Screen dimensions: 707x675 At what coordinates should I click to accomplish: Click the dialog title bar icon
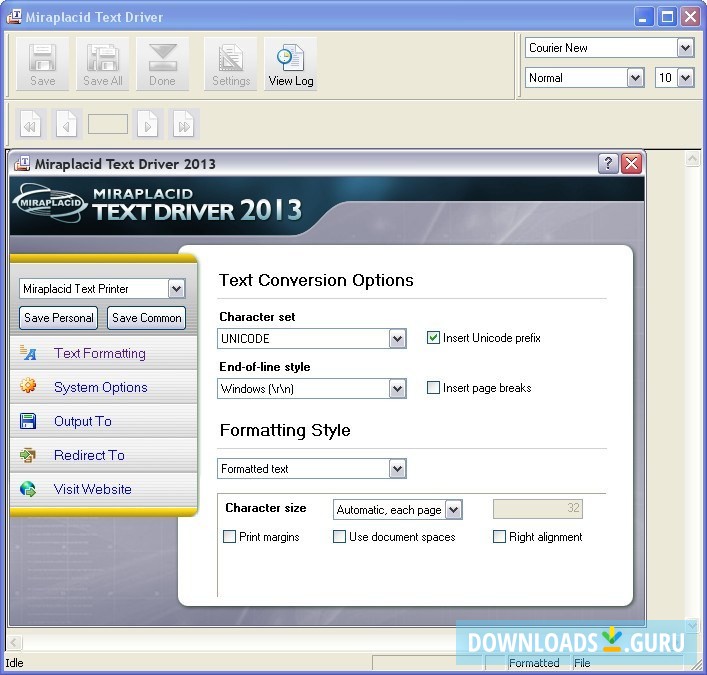click(22, 163)
